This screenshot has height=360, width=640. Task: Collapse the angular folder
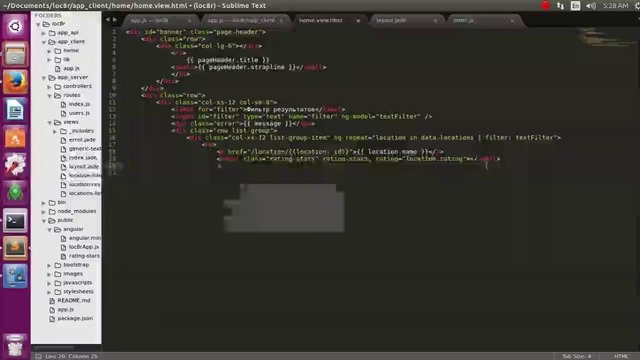(50, 229)
